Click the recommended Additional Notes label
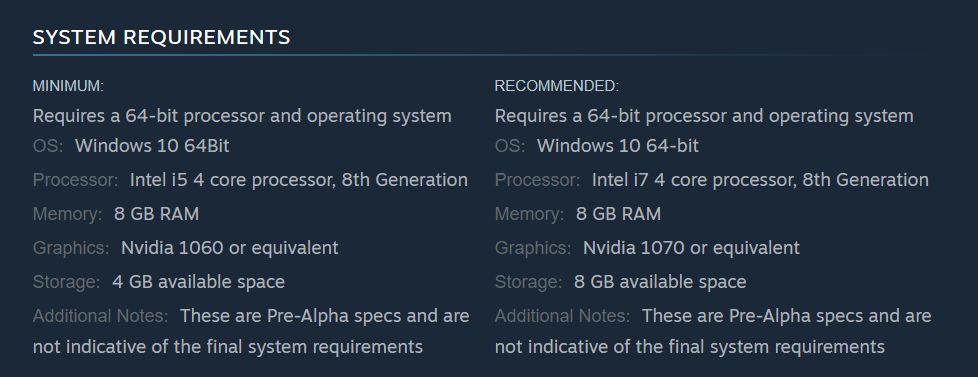This screenshot has width=978, height=377. click(x=563, y=316)
